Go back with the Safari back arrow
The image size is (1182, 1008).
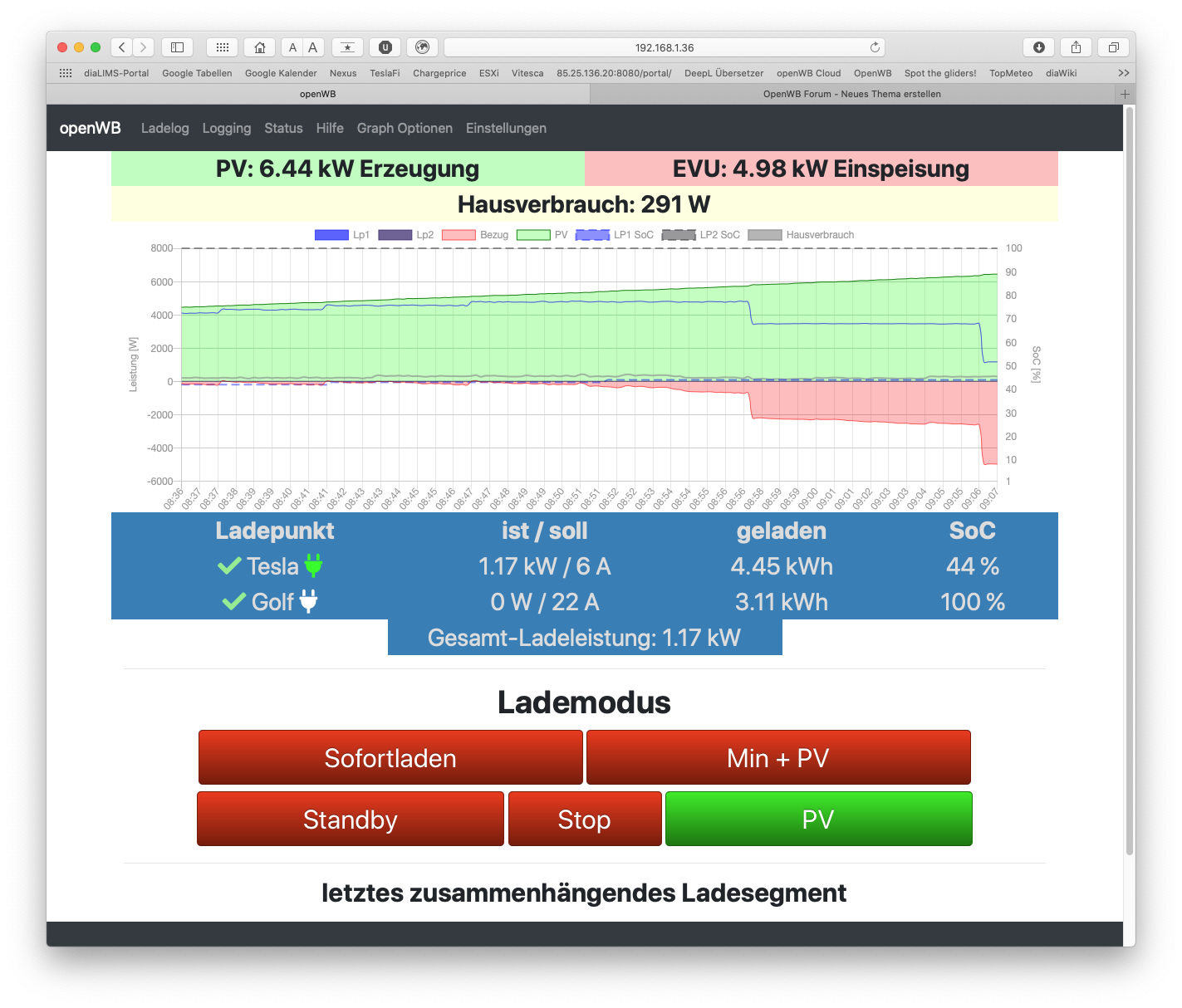(122, 47)
